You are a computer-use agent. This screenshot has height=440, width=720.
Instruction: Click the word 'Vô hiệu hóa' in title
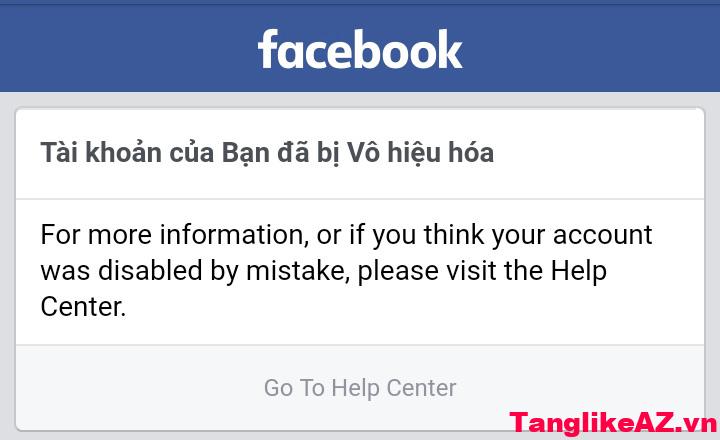tap(420, 152)
